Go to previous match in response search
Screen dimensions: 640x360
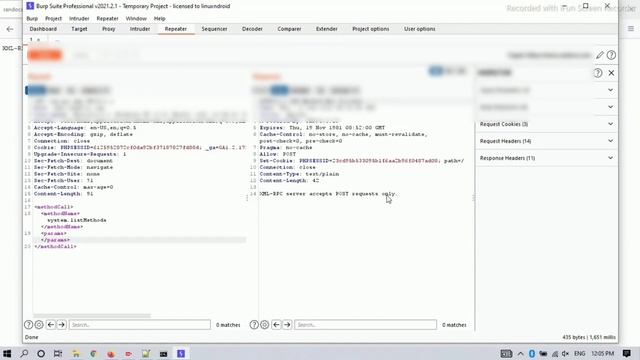click(x=276, y=325)
